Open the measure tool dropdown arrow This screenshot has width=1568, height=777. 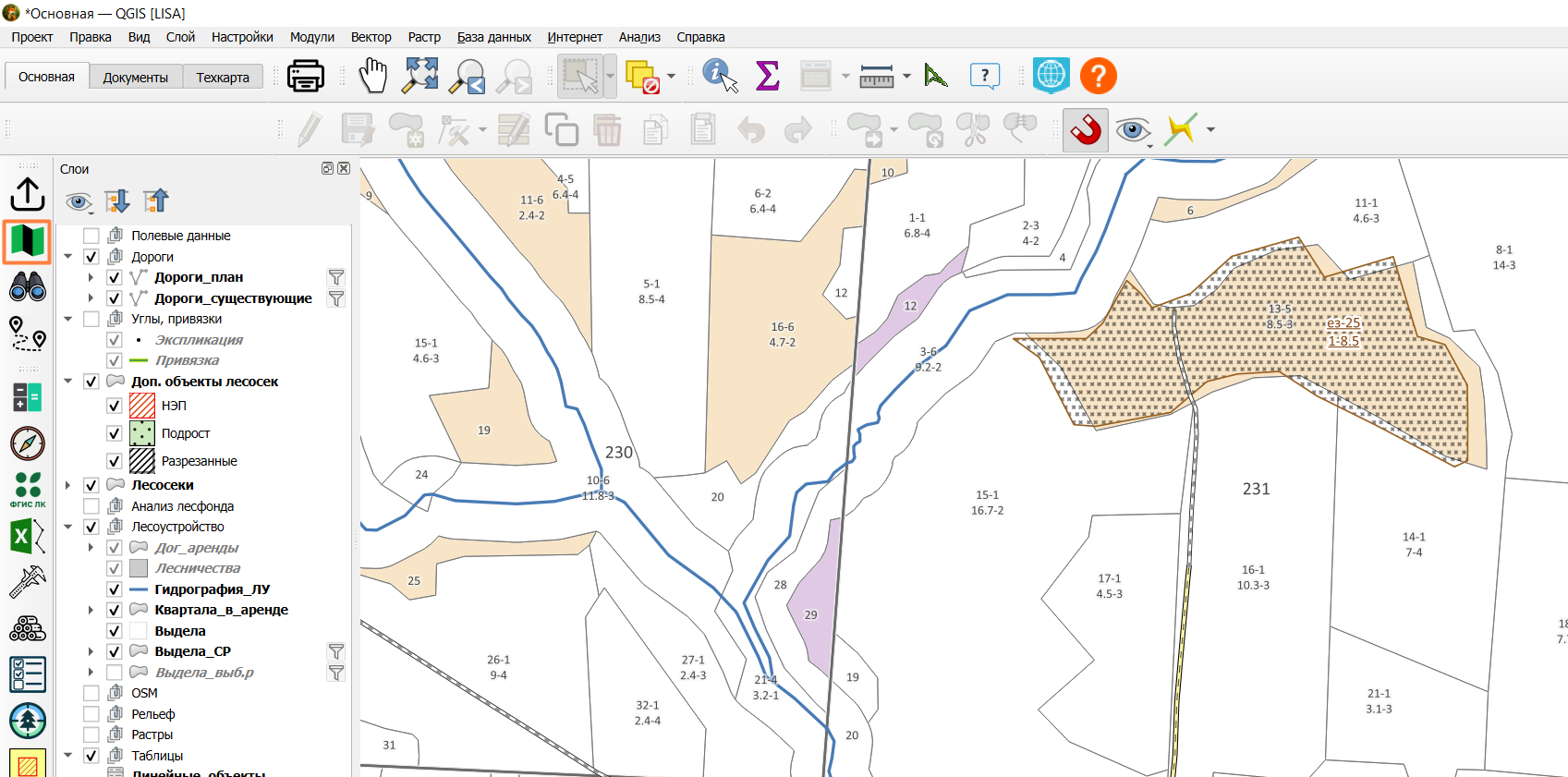tap(906, 76)
